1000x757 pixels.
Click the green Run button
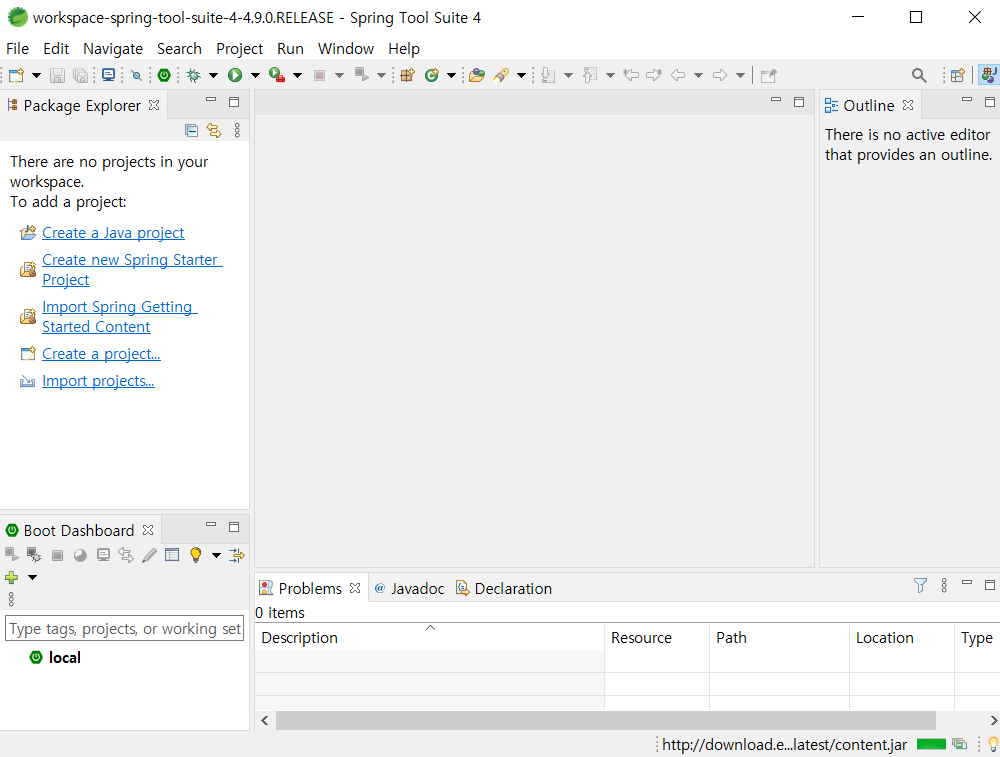coord(235,75)
